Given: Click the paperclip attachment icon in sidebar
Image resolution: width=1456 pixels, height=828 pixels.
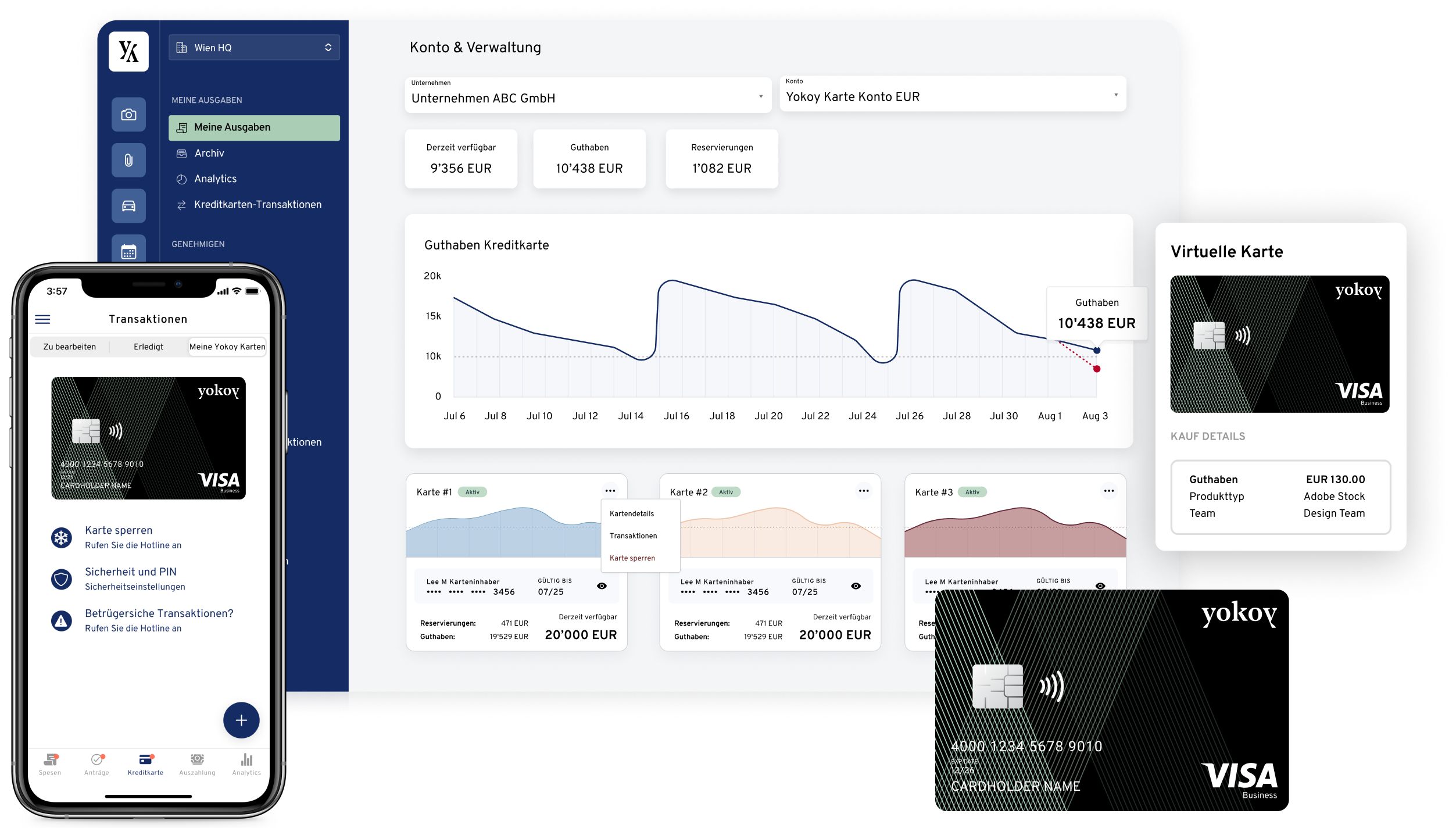Looking at the screenshot, I should pyautogui.click(x=128, y=160).
